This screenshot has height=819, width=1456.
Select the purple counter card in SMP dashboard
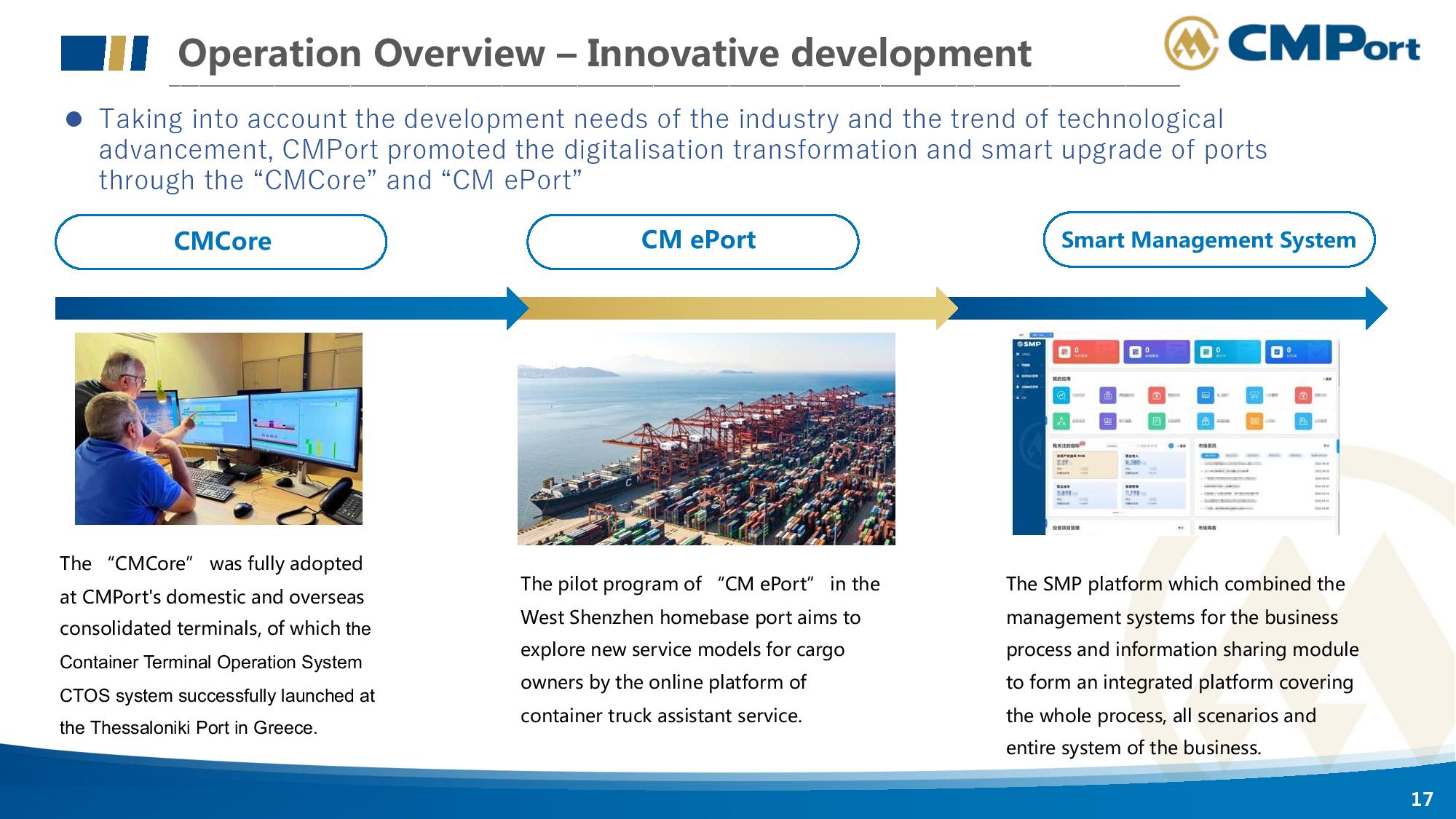pyautogui.click(x=1157, y=352)
